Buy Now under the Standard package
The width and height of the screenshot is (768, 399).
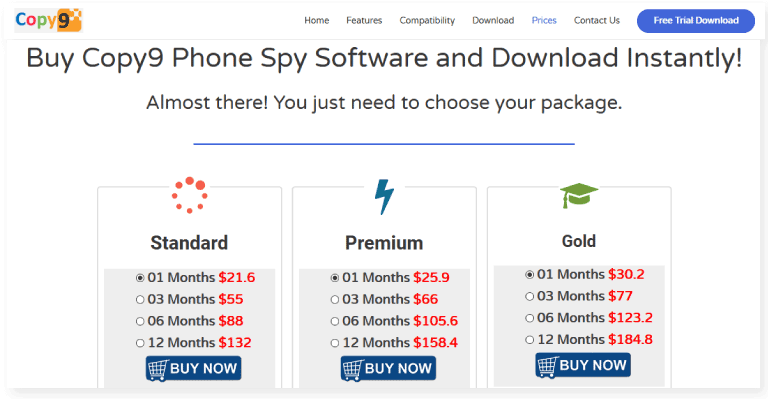193,369
